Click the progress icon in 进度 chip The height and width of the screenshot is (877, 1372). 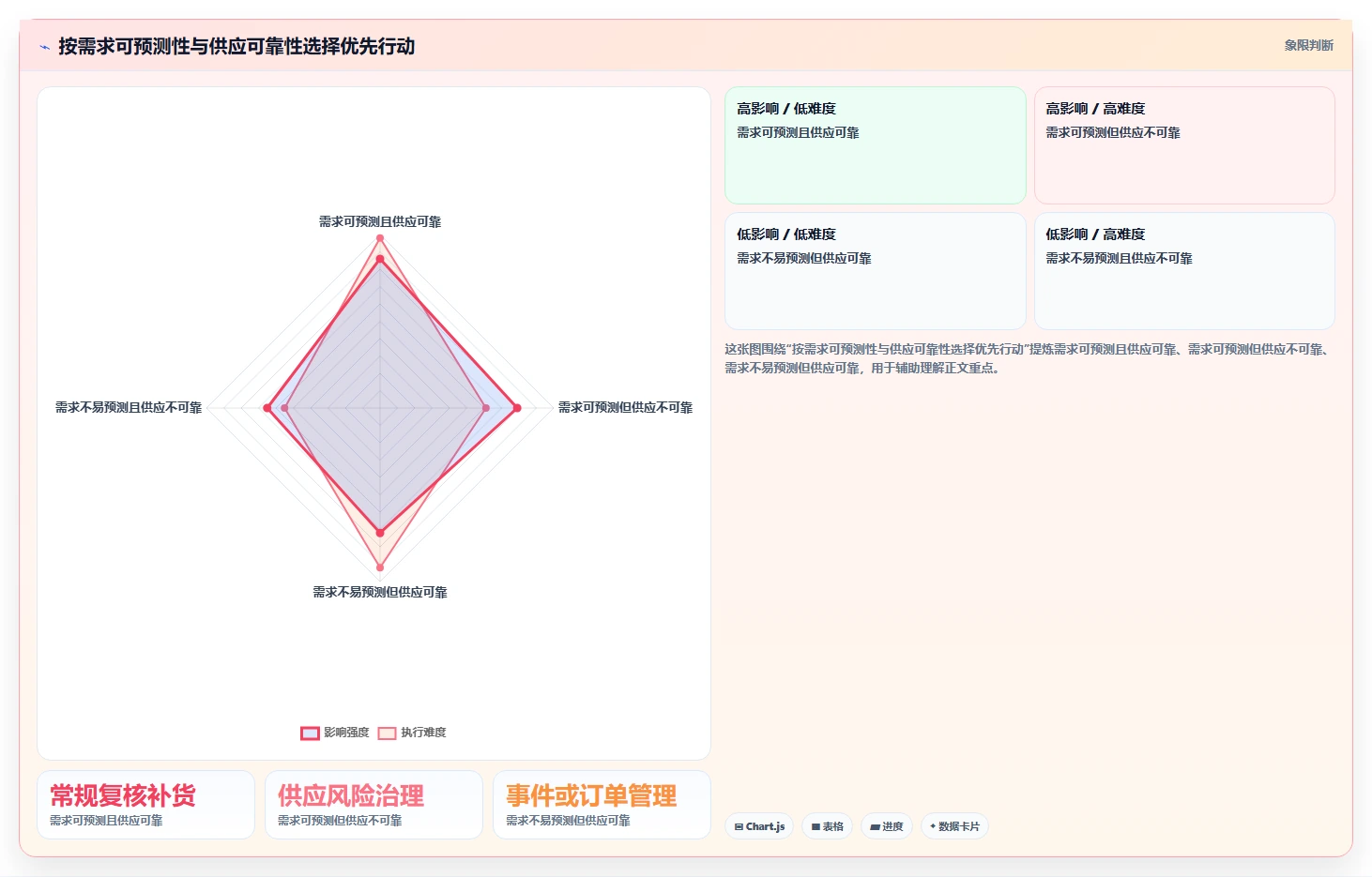875,826
